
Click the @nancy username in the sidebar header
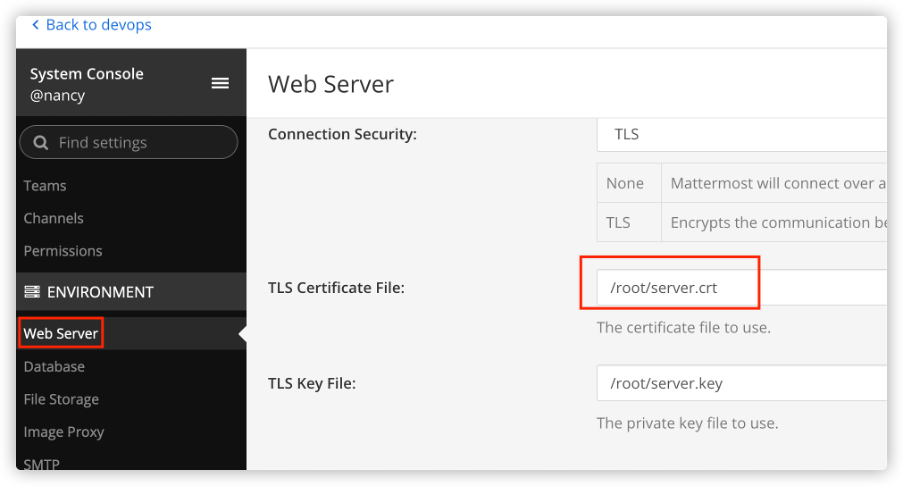59,94
